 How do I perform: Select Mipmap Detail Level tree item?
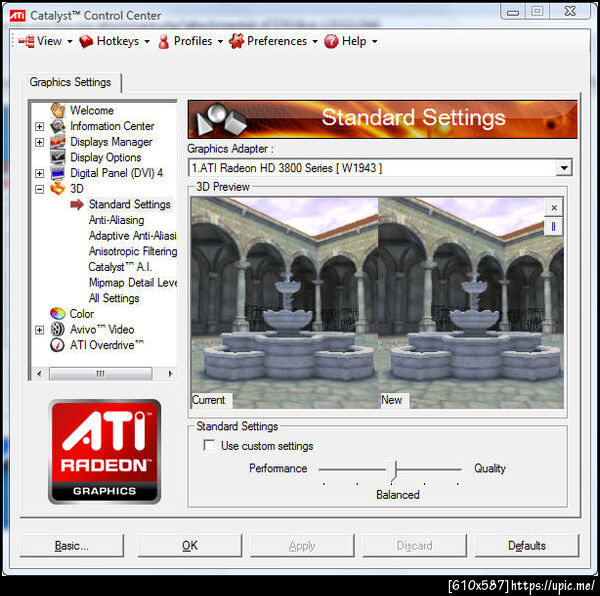tap(133, 283)
